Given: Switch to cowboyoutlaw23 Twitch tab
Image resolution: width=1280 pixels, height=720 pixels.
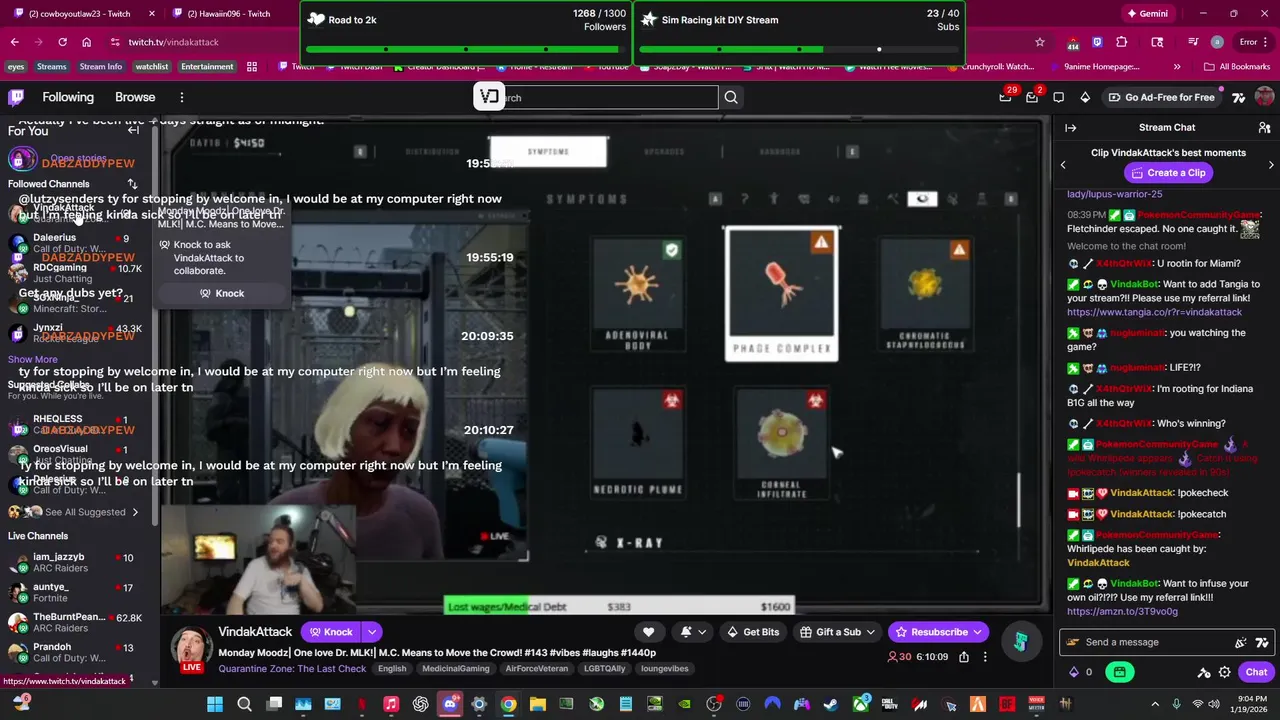Looking at the screenshot, I should (x=80, y=14).
